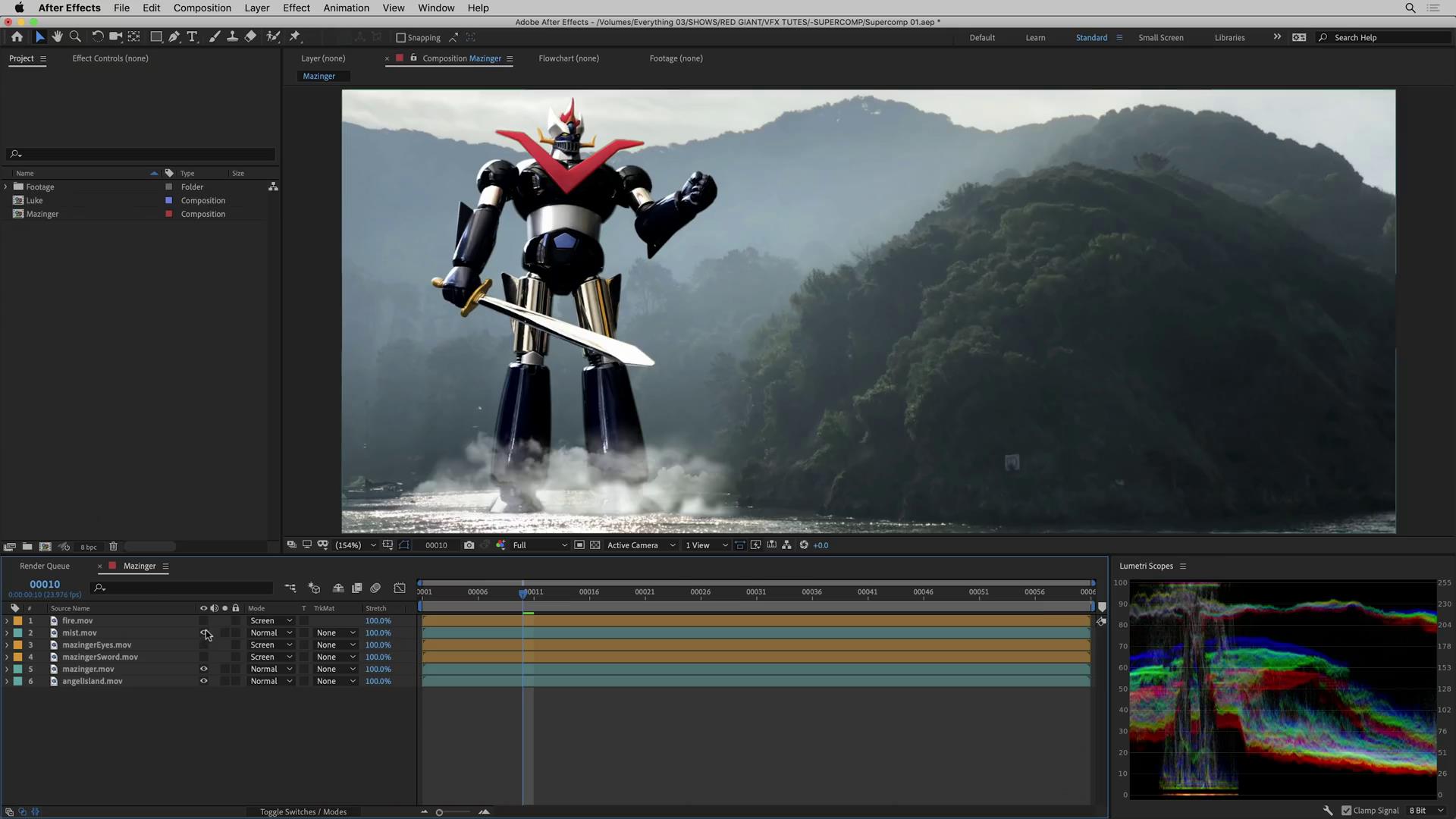
Task: Click Toggle Switches / Modes button
Action: pos(303,811)
